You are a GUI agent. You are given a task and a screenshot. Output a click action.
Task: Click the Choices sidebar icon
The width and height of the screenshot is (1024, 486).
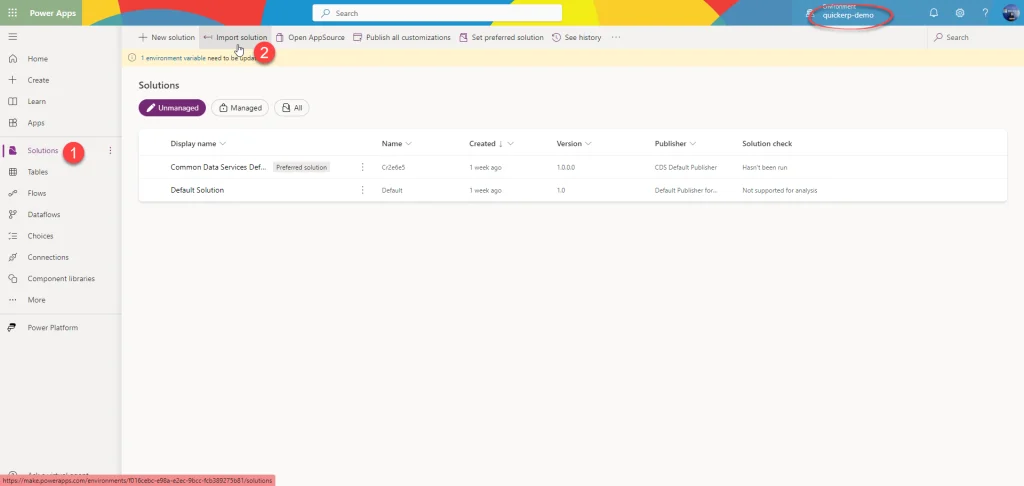click(x=12, y=236)
